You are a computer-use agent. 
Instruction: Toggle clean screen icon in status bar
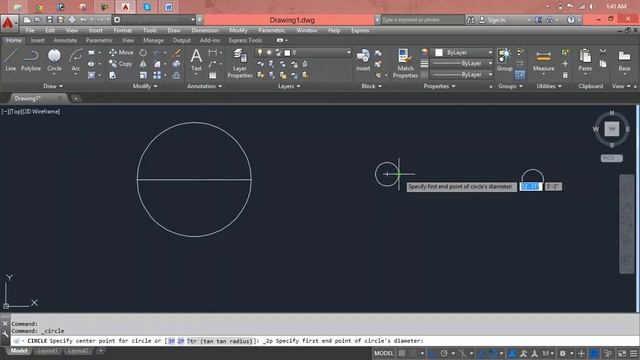[x=622, y=353]
